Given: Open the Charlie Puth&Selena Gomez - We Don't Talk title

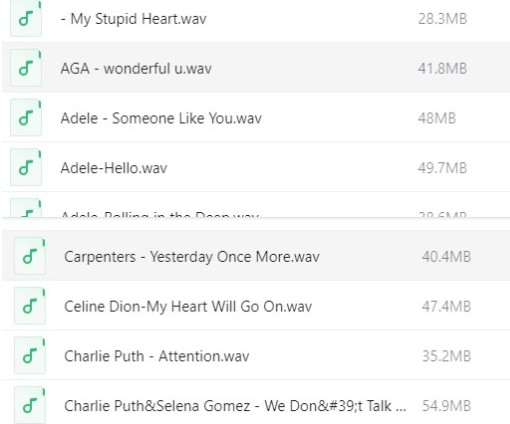Looking at the screenshot, I should (x=235, y=406).
